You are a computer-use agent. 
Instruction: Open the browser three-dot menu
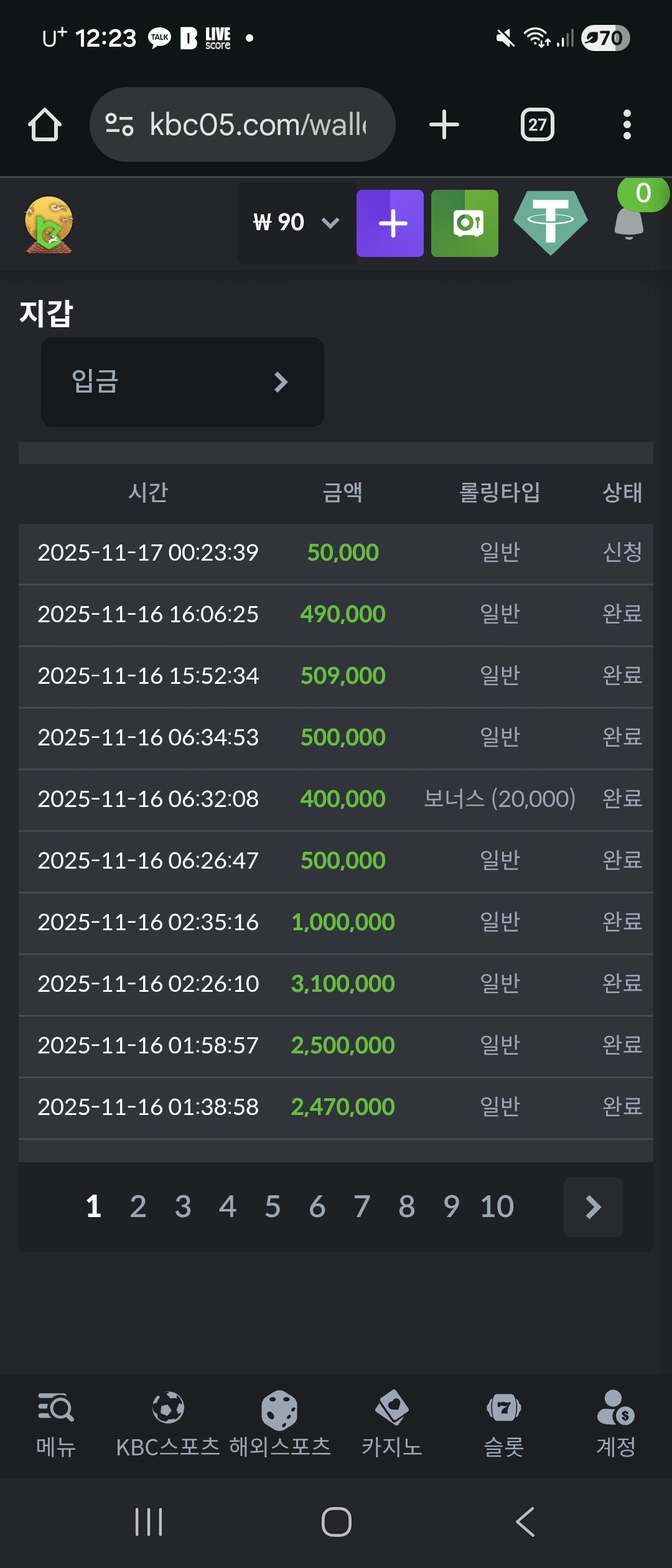coord(627,124)
